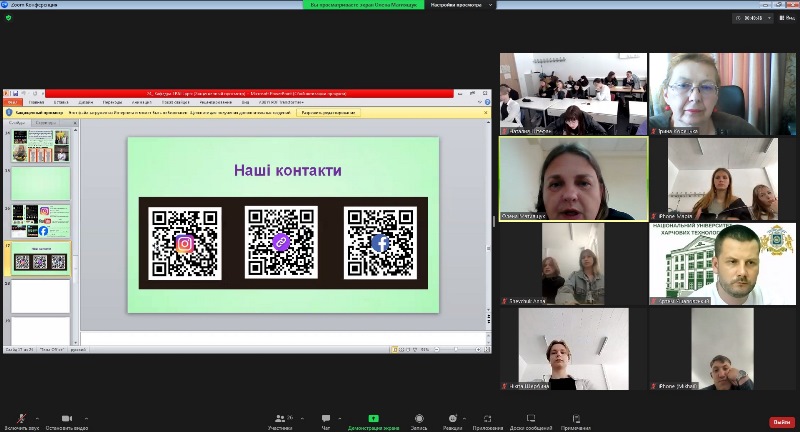Image resolution: width=800 pixels, height=432 pixels.
Task: Click Normal view icon in status bar
Action: click(x=395, y=349)
